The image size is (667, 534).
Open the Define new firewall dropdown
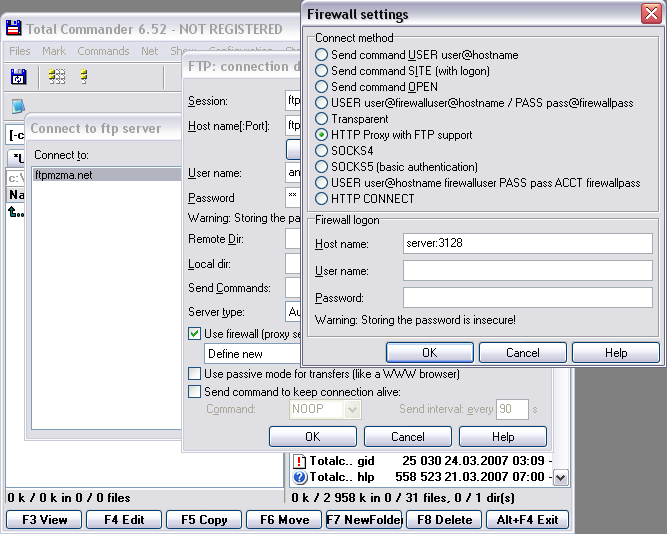coord(253,354)
